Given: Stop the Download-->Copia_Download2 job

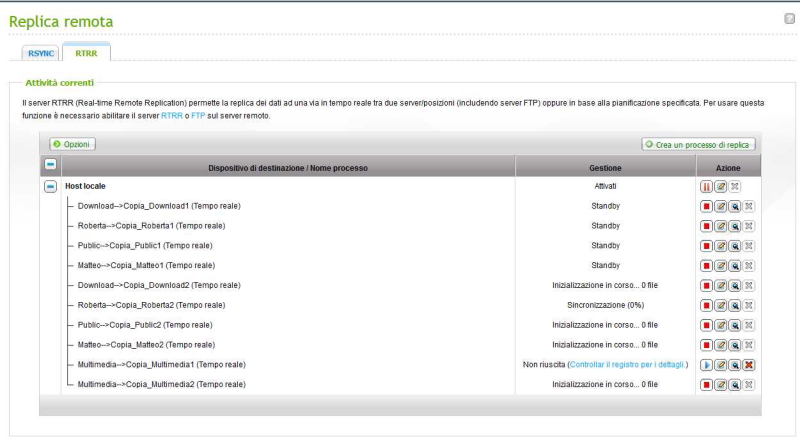Looking at the screenshot, I should pyautogui.click(x=706, y=285).
